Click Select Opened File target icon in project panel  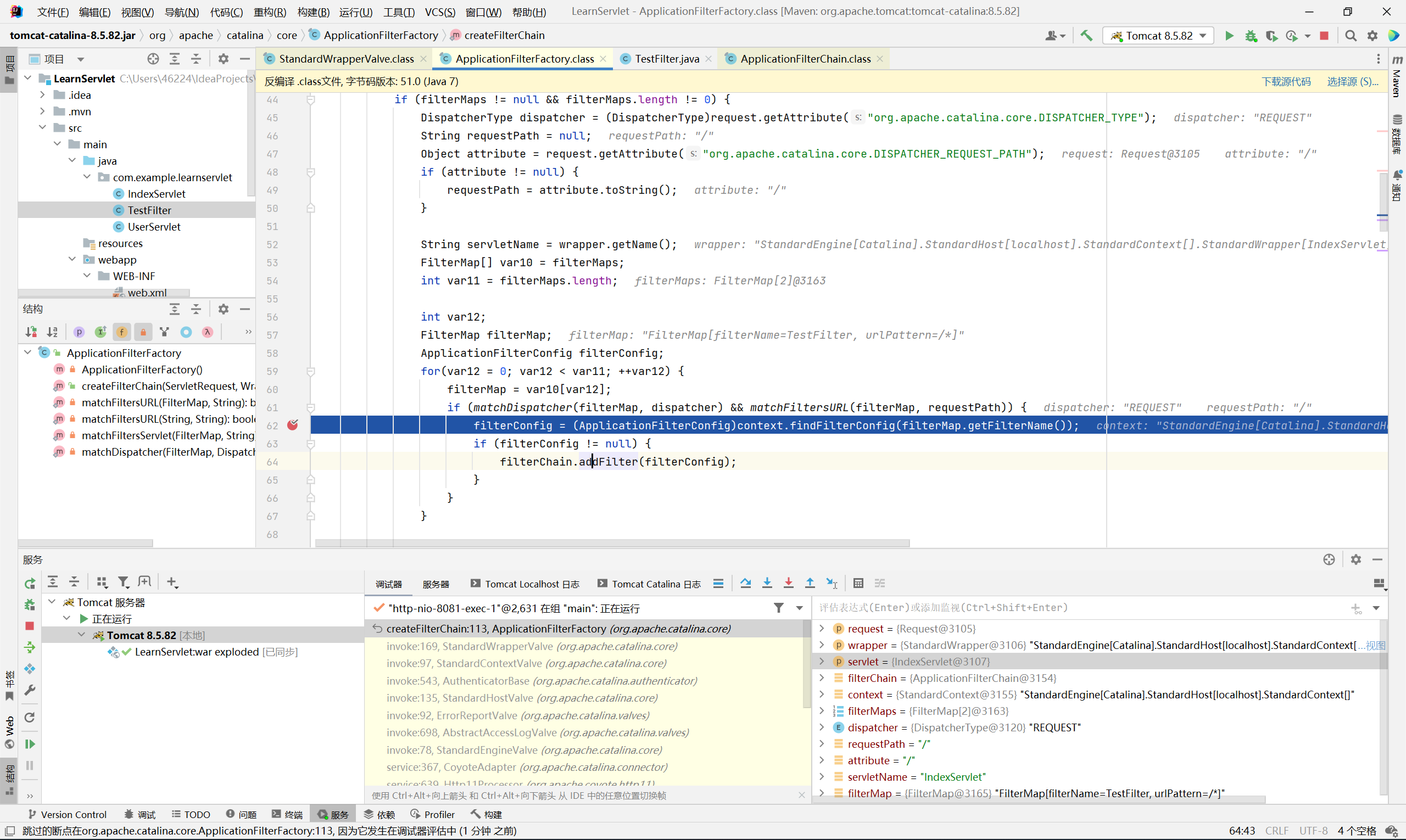click(x=153, y=59)
